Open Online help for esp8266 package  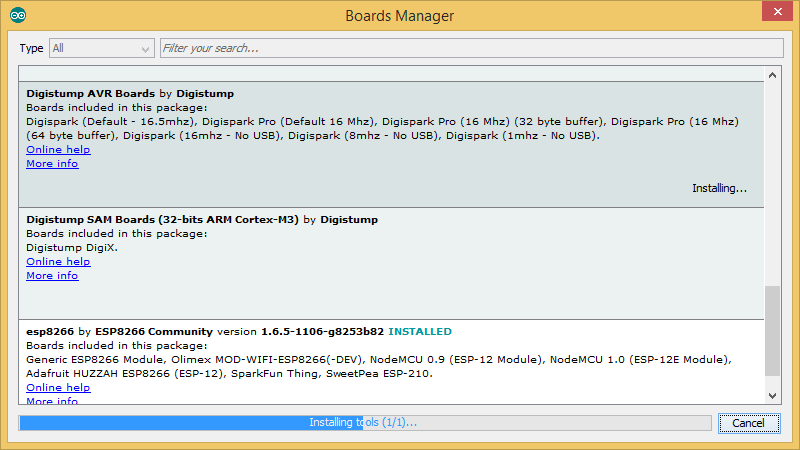(58, 388)
